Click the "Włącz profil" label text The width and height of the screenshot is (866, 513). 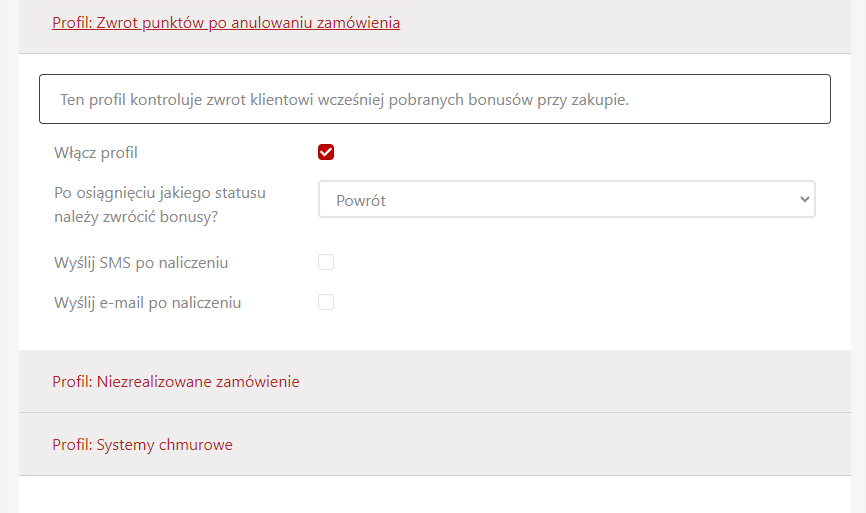point(96,153)
